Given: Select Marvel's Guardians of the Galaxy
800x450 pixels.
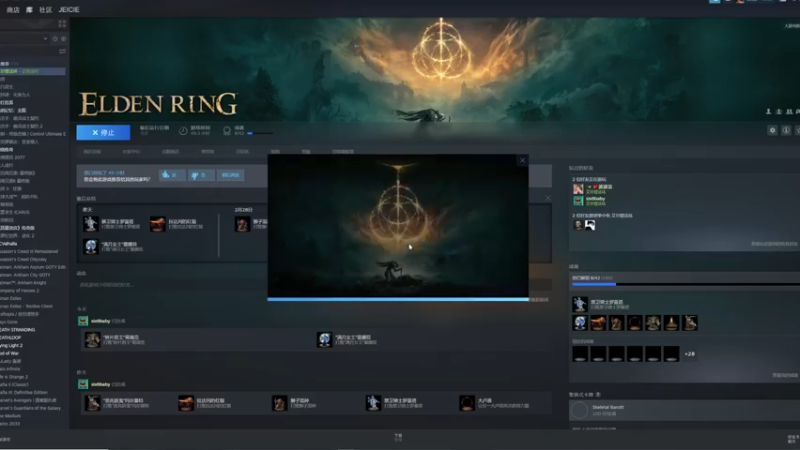Looking at the screenshot, I should coord(31,408).
